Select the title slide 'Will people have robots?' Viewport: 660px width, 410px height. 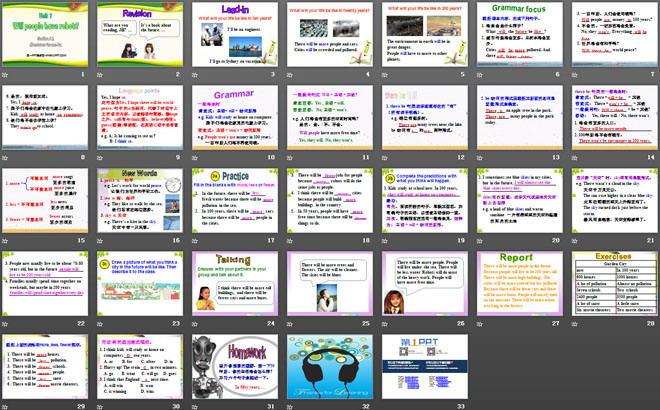[45, 35]
